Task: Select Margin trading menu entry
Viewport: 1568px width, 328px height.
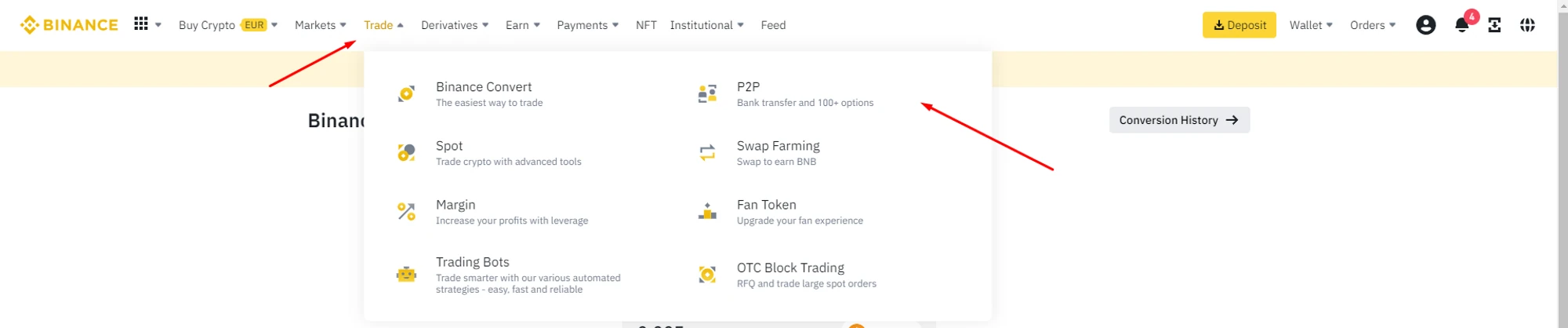Action: (456, 205)
